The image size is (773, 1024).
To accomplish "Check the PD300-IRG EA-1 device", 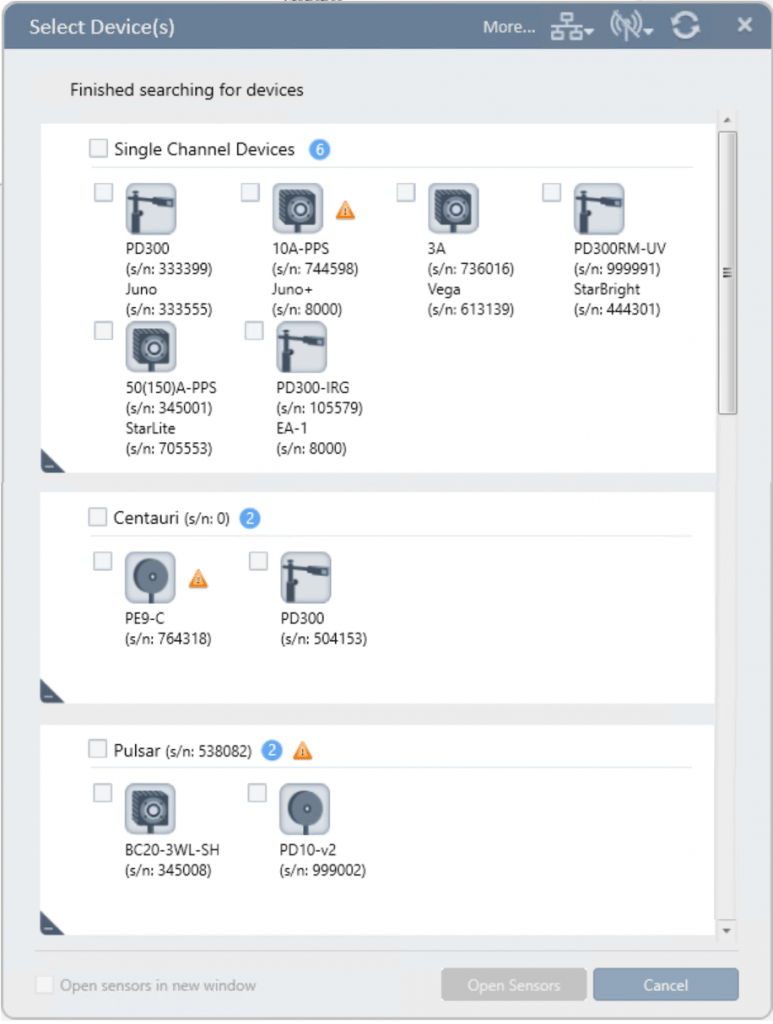I will click(254, 330).
